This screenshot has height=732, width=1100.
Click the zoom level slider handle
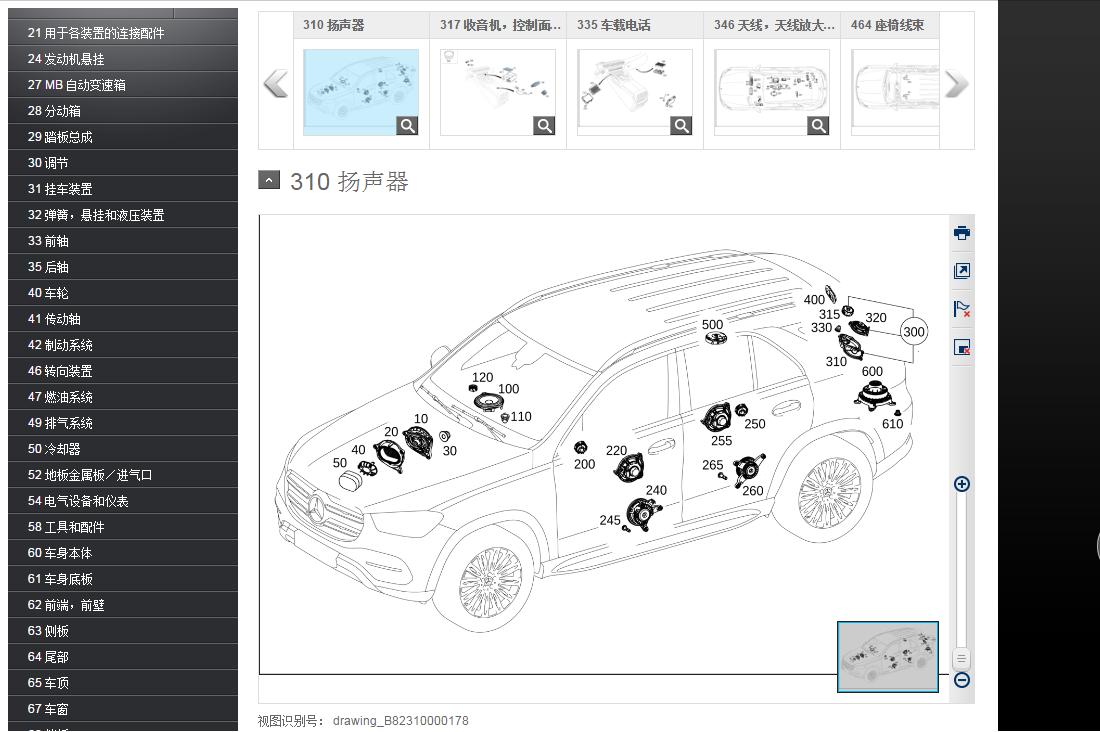pos(961,659)
